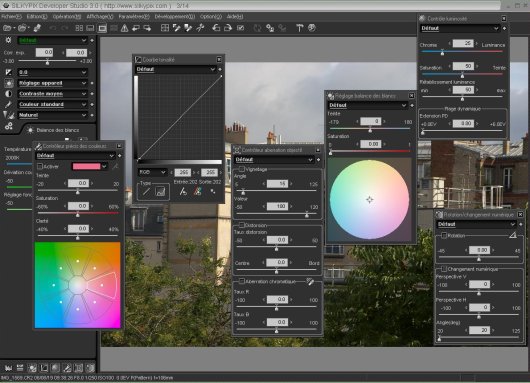Click the gears development settings icon
Screen dimensions: 530x383
(8, 126)
